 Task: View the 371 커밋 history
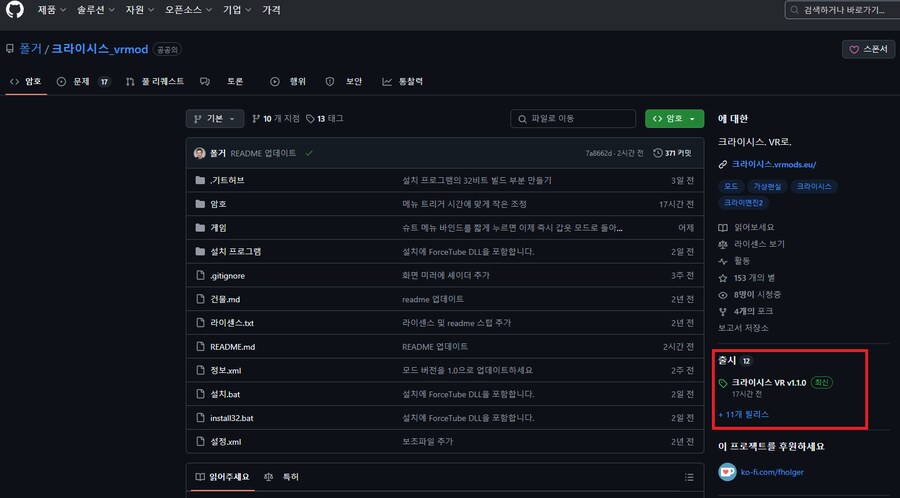point(673,153)
